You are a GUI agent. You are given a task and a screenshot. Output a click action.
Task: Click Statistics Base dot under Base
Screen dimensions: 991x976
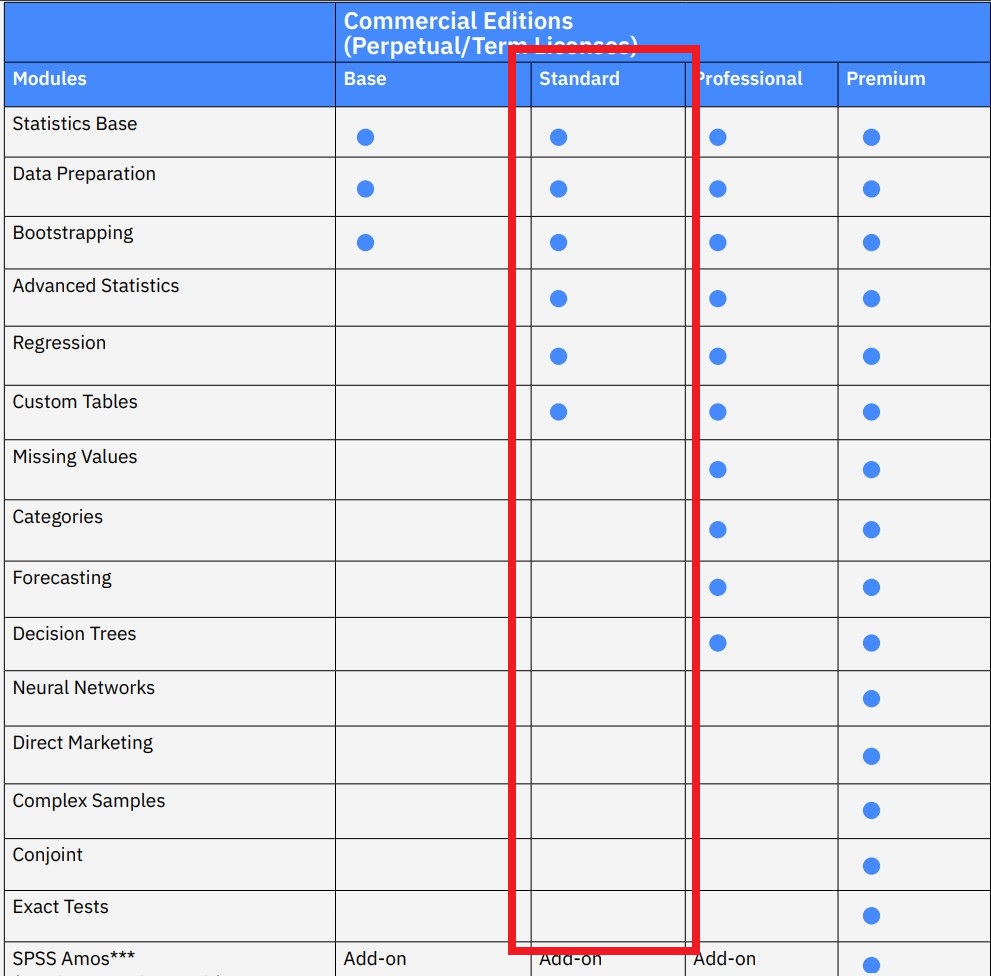365,137
